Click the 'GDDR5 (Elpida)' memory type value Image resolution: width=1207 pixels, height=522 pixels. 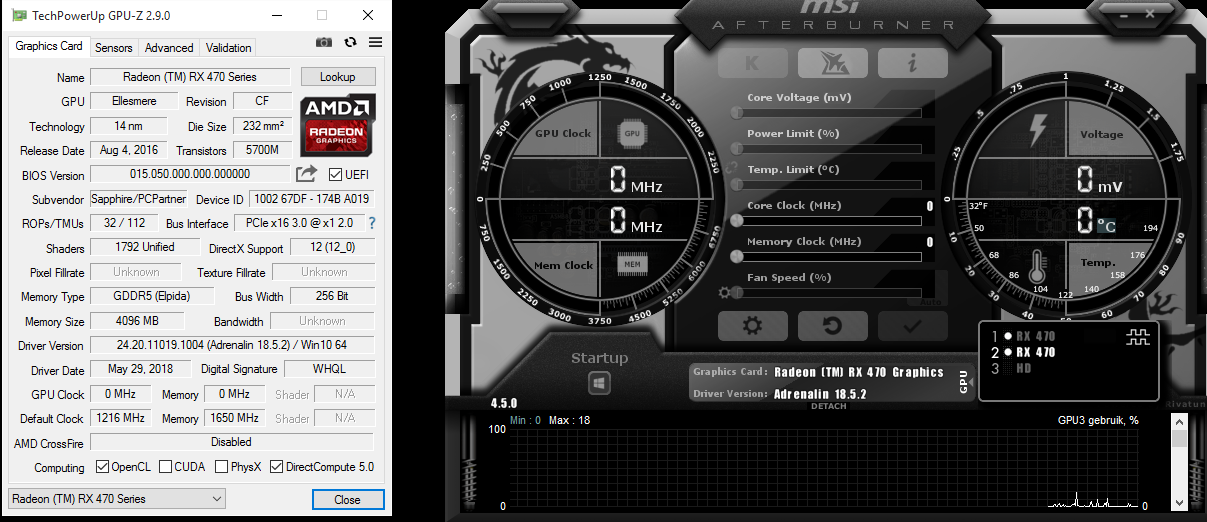coord(153,296)
